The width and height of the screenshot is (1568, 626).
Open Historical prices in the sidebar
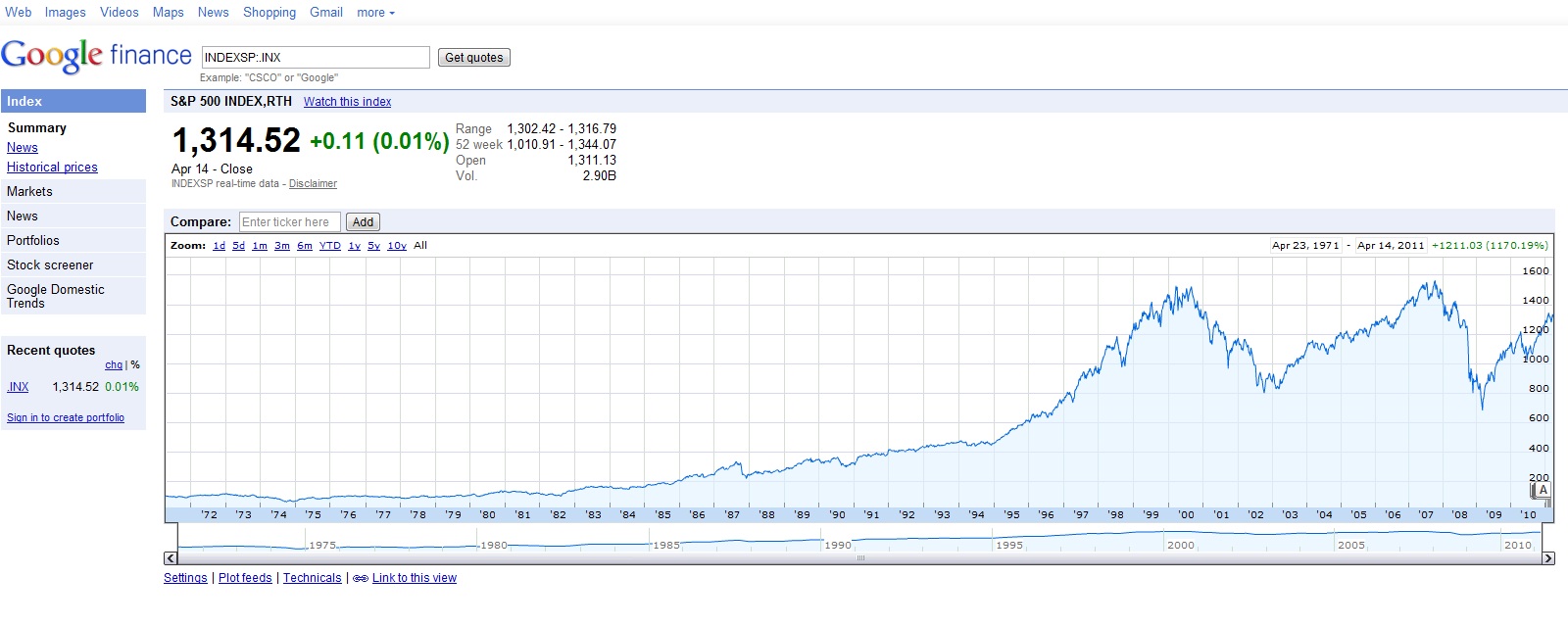pyautogui.click(x=52, y=168)
